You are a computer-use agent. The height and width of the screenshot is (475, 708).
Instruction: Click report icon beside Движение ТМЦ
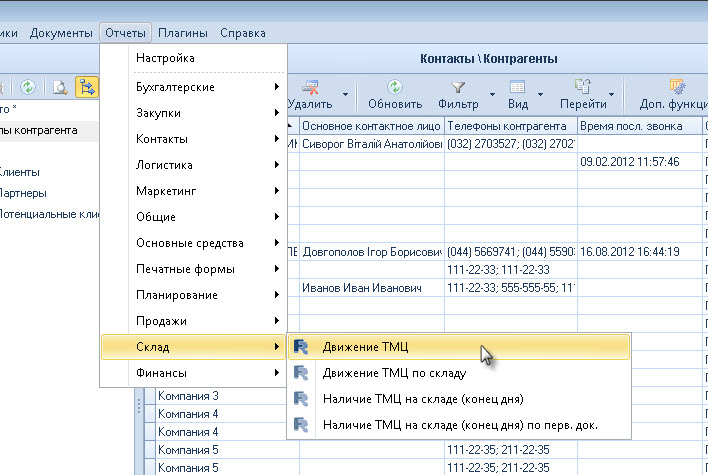click(301, 347)
